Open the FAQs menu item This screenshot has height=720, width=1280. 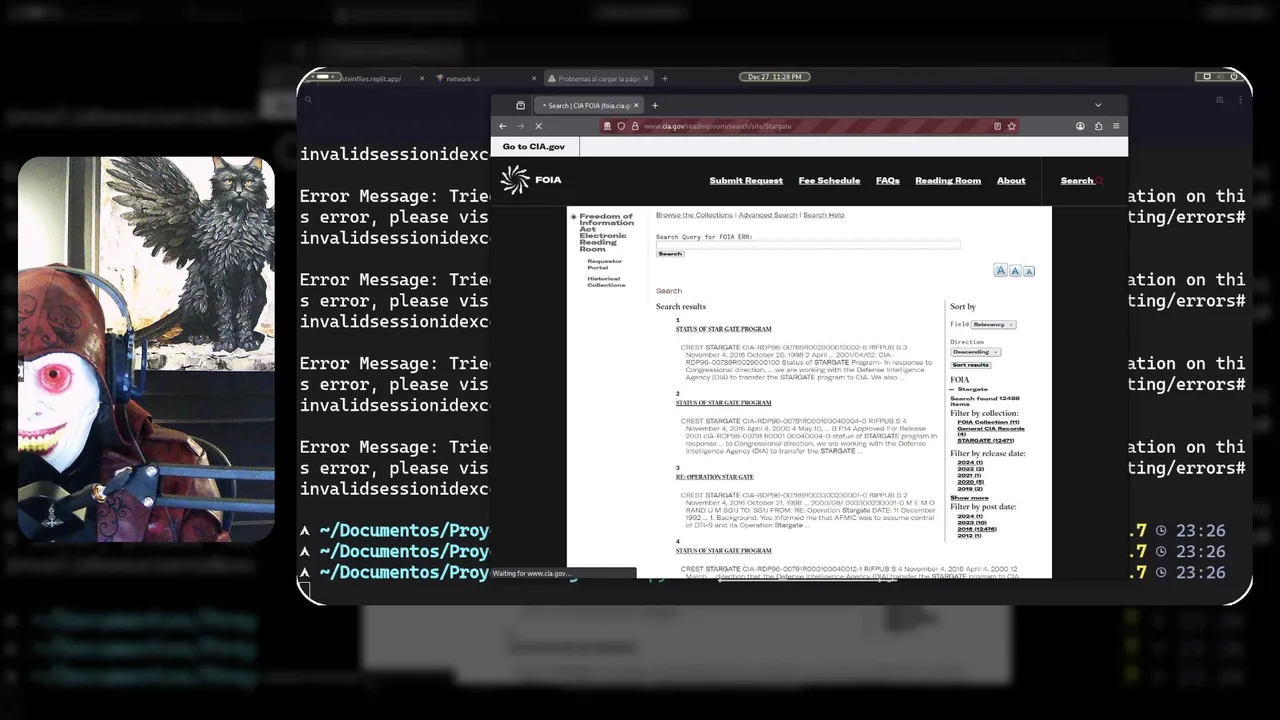click(887, 181)
